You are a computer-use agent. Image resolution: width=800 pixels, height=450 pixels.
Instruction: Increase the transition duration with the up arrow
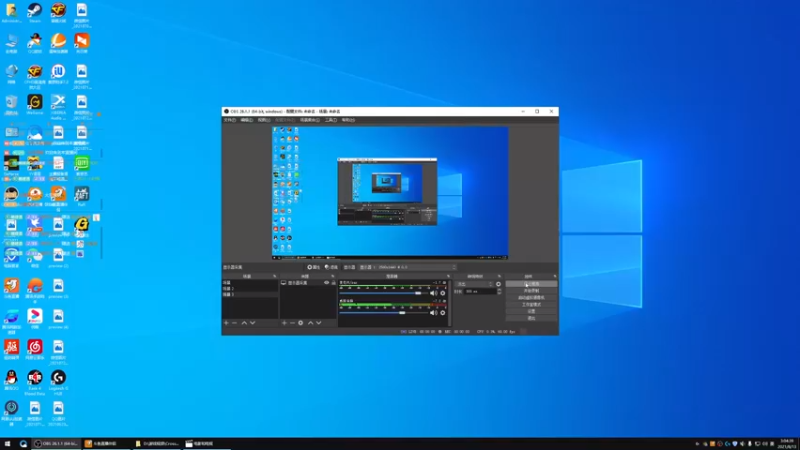pos(499,290)
